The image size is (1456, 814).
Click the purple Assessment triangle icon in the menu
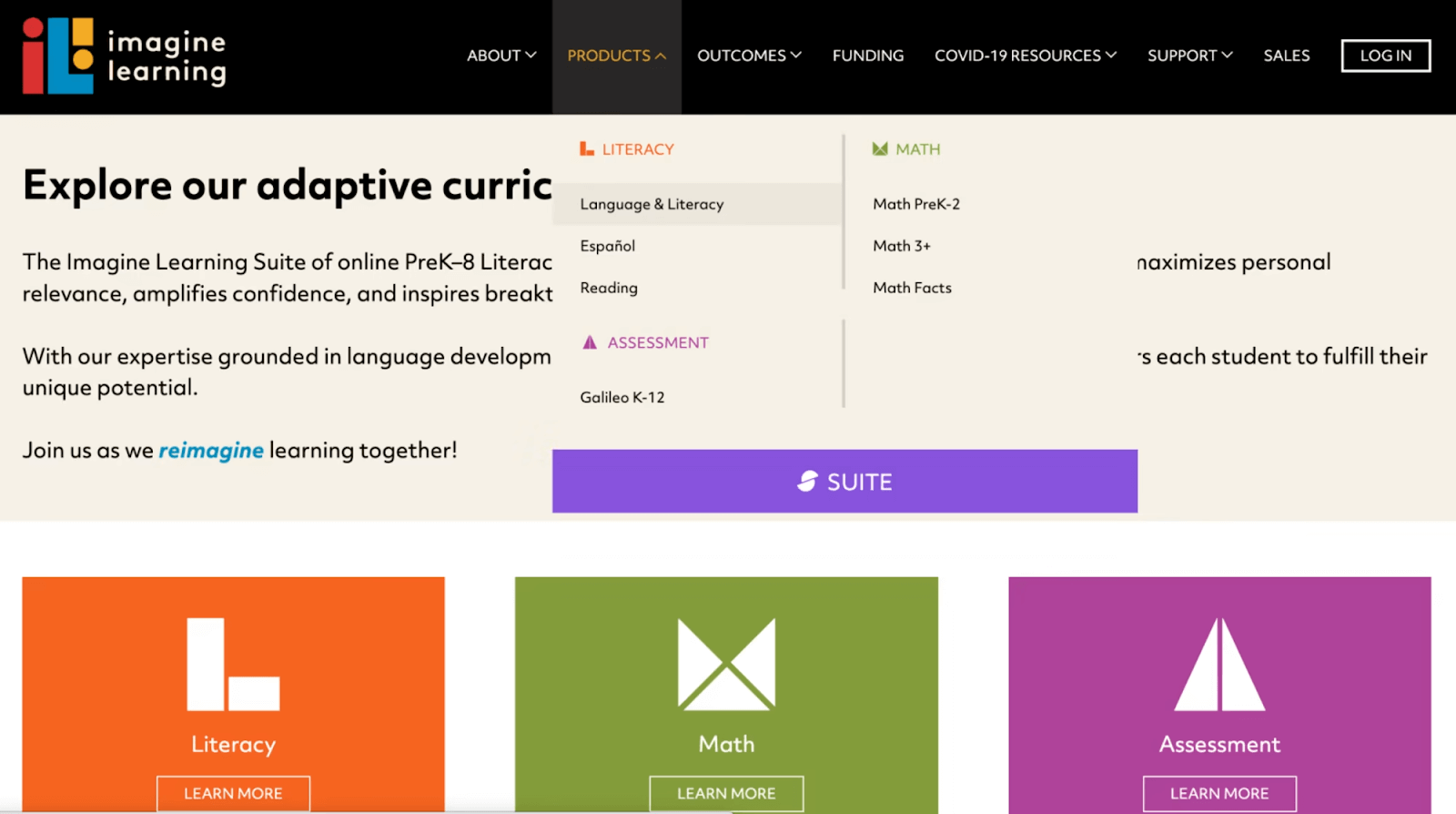click(x=590, y=342)
